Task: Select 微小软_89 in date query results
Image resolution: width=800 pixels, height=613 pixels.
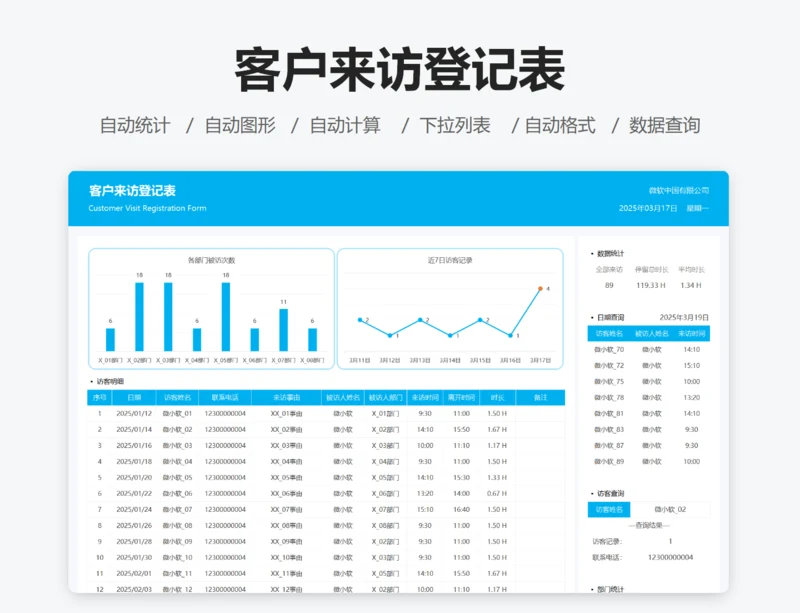Action: click(609, 461)
